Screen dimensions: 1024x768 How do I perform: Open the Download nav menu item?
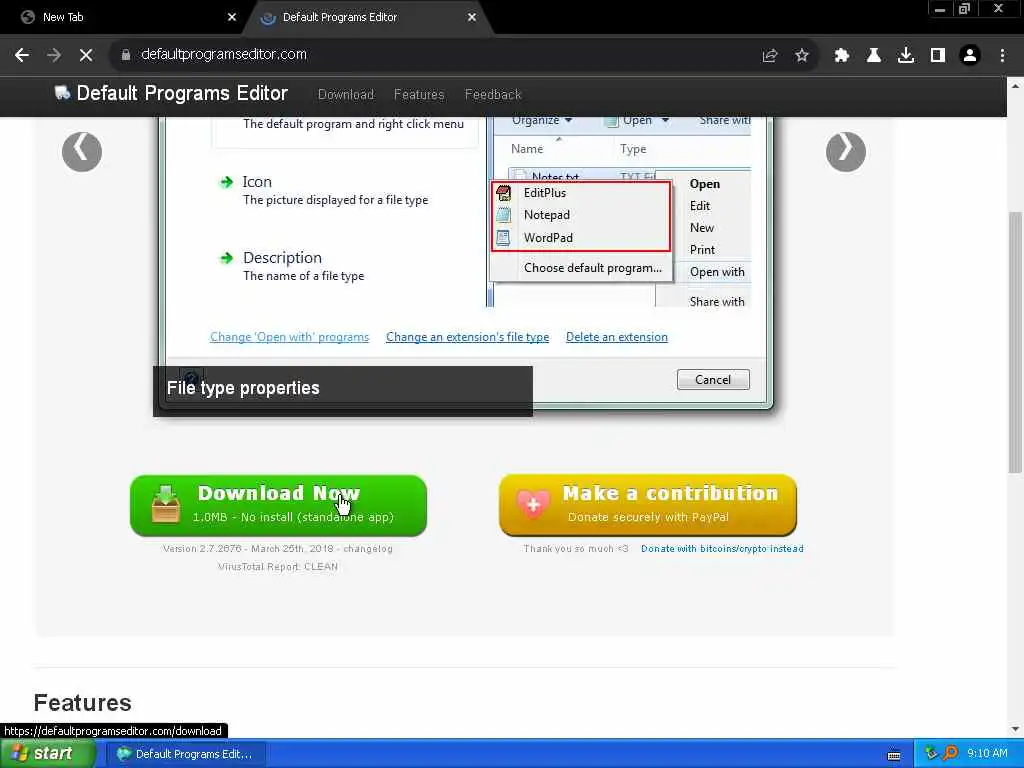[345, 95]
